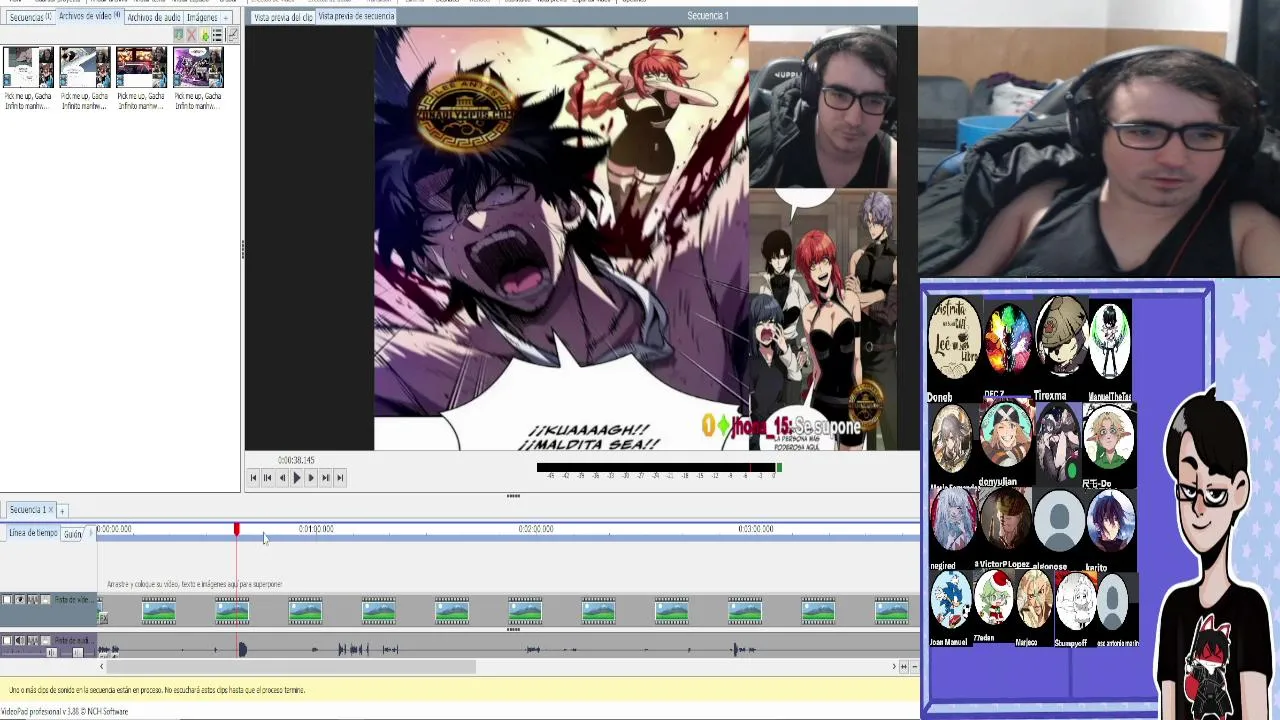Viewport: 1280px width, 720px height.
Task: Click yellow clips-processing notification bar
Action: (x=459, y=690)
